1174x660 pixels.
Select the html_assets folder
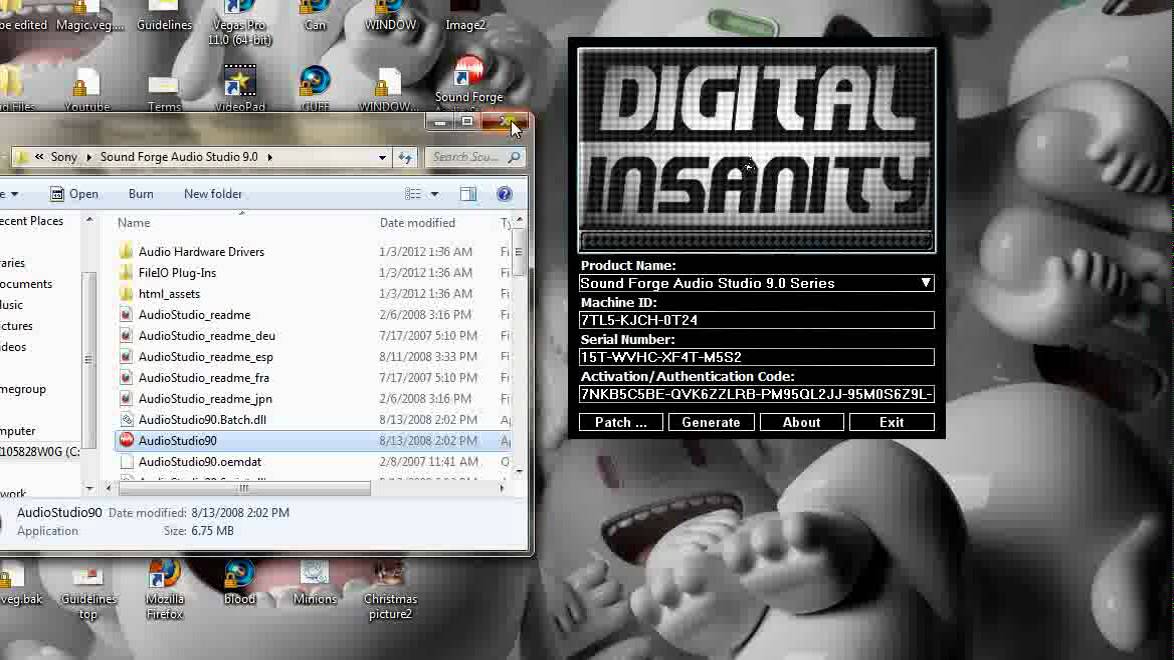[x=169, y=294]
